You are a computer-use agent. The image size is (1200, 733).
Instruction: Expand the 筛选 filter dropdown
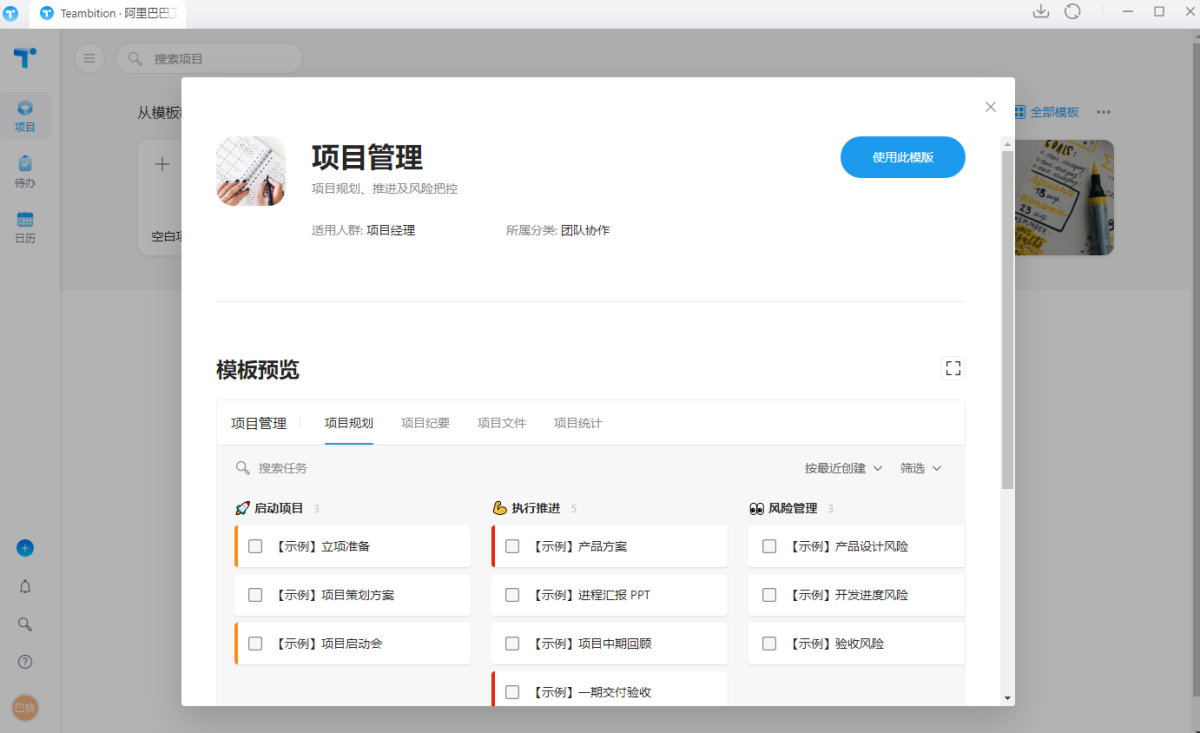[x=920, y=468]
